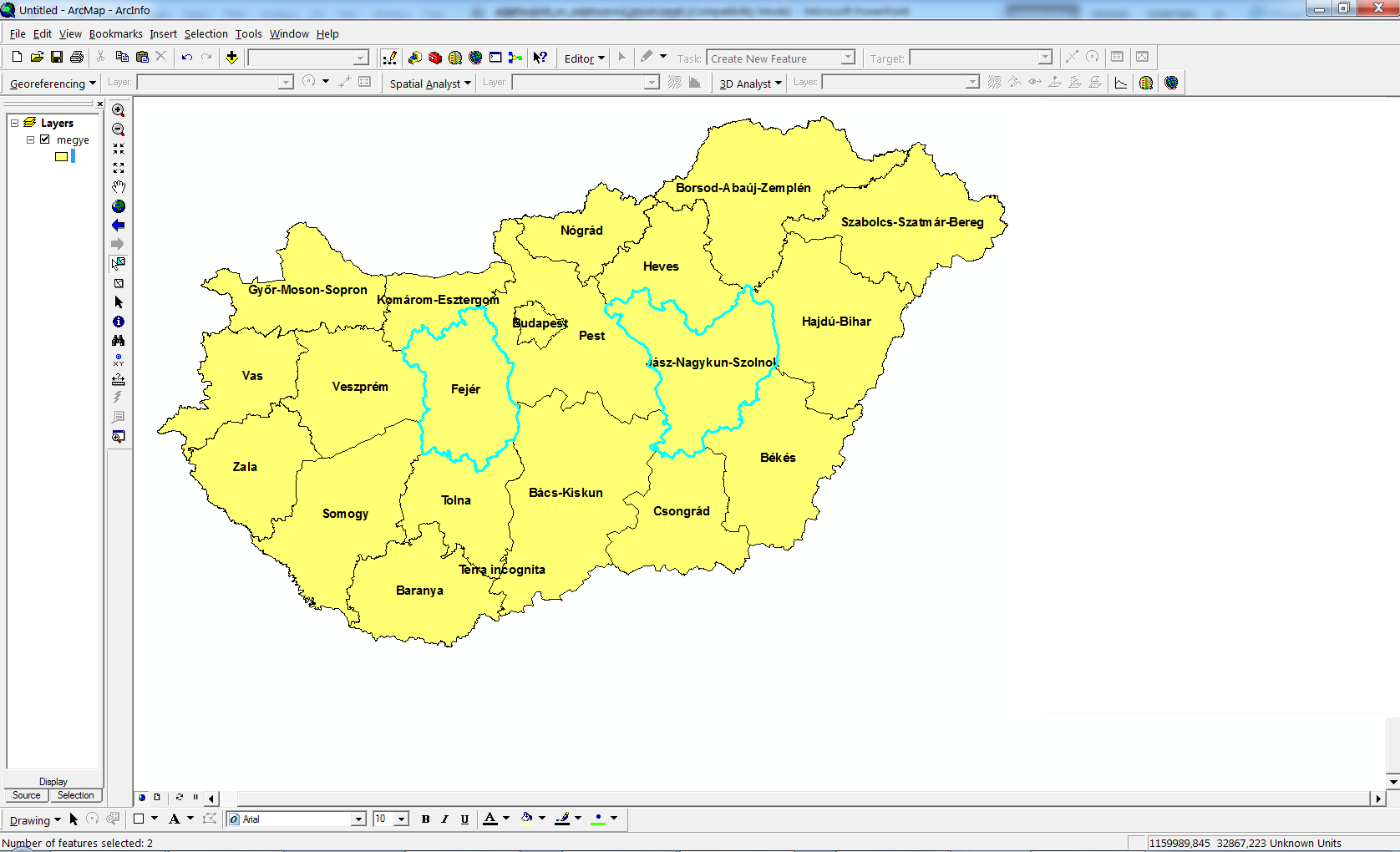Screen dimensions: 1400x852
Task: Click the Select Elements black arrow tool
Action: pos(119,302)
